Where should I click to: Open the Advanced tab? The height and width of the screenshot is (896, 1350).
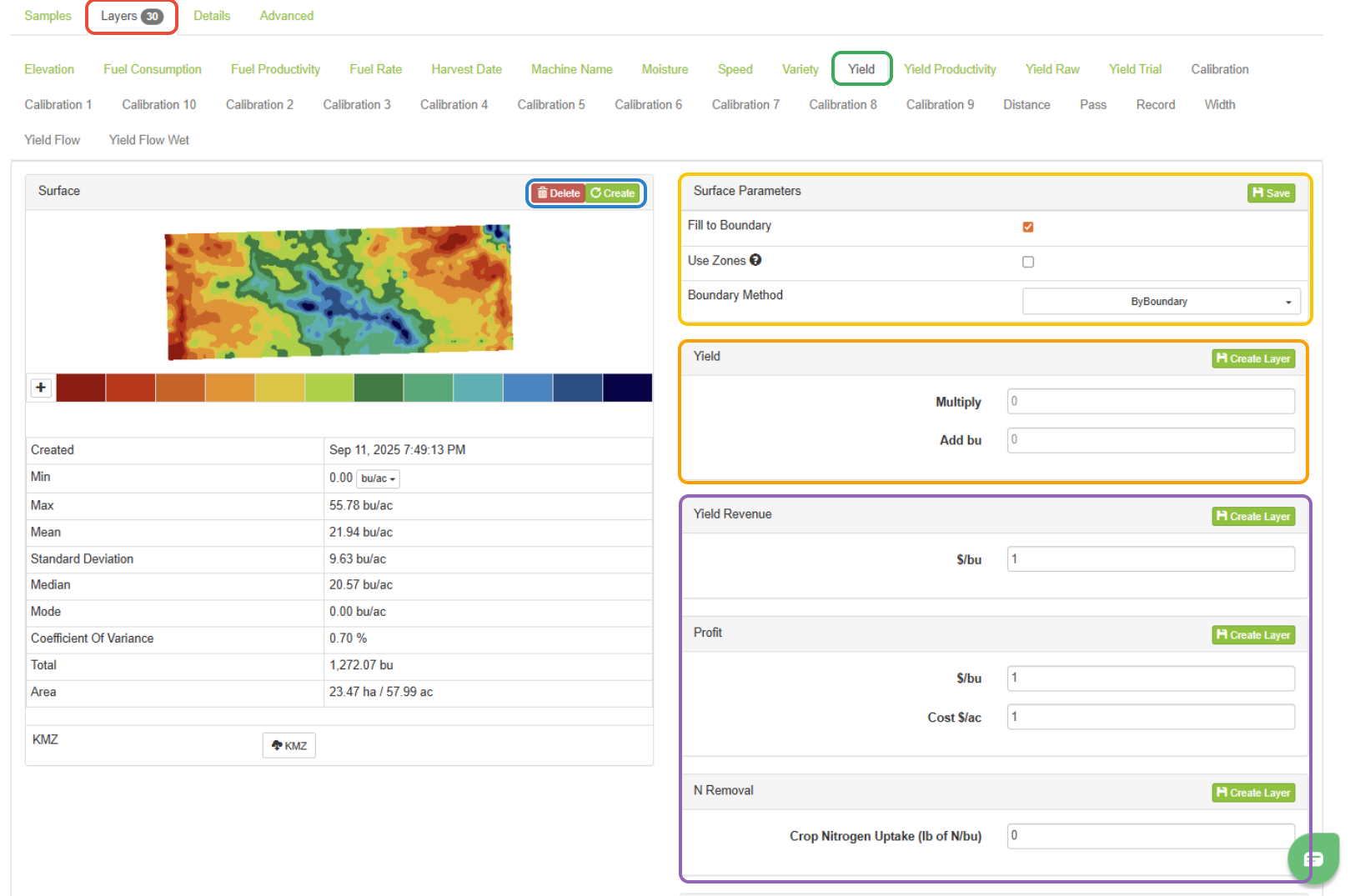point(287,16)
